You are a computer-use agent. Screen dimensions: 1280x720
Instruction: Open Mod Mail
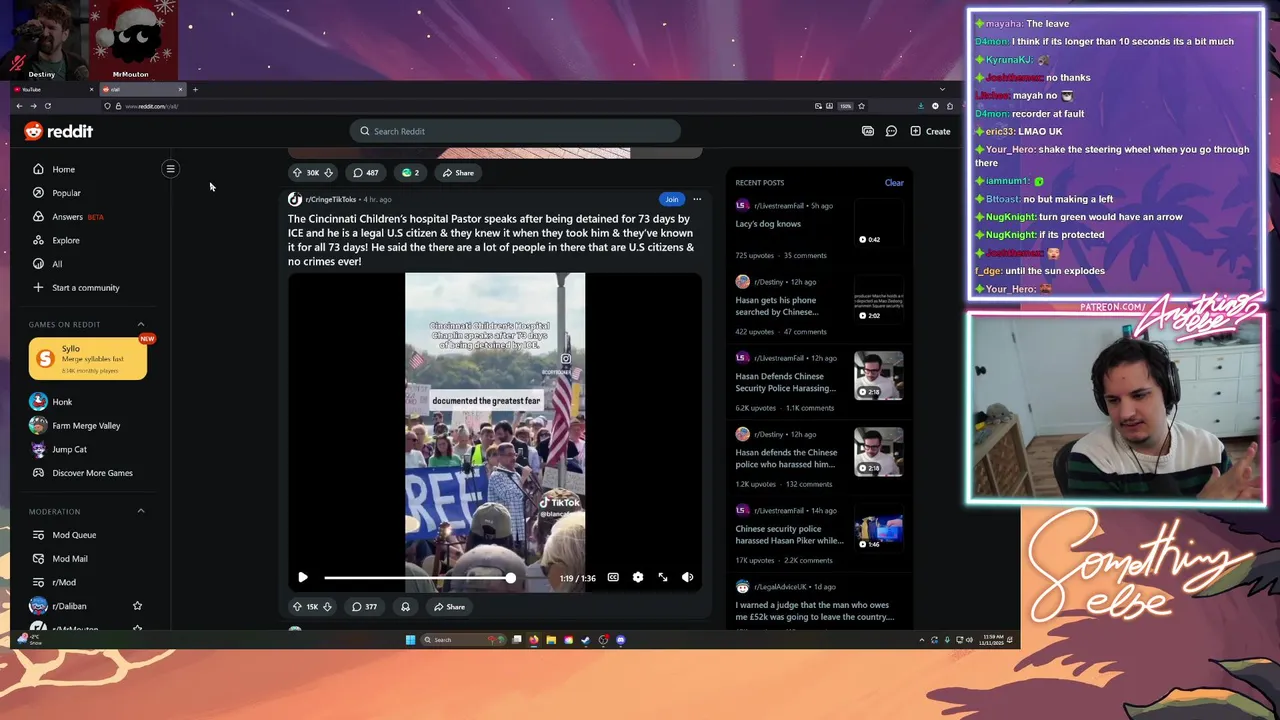[x=60, y=559]
